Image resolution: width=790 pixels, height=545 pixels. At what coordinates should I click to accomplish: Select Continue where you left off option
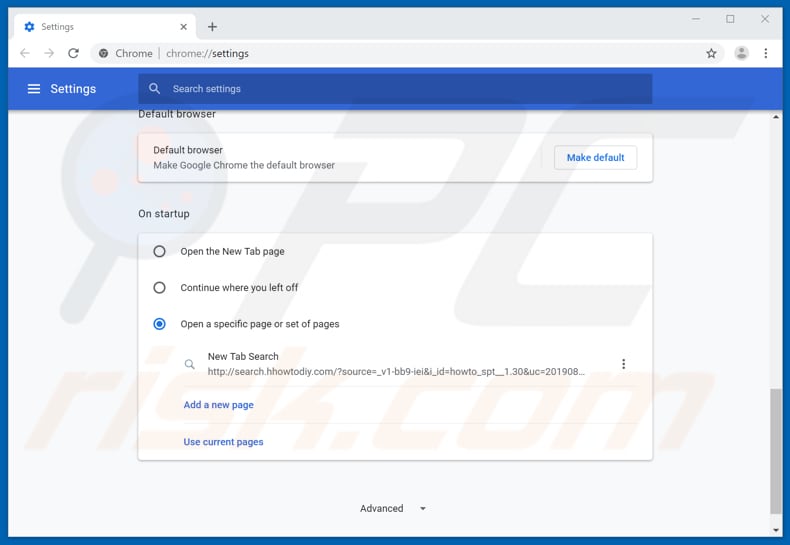[159, 288]
